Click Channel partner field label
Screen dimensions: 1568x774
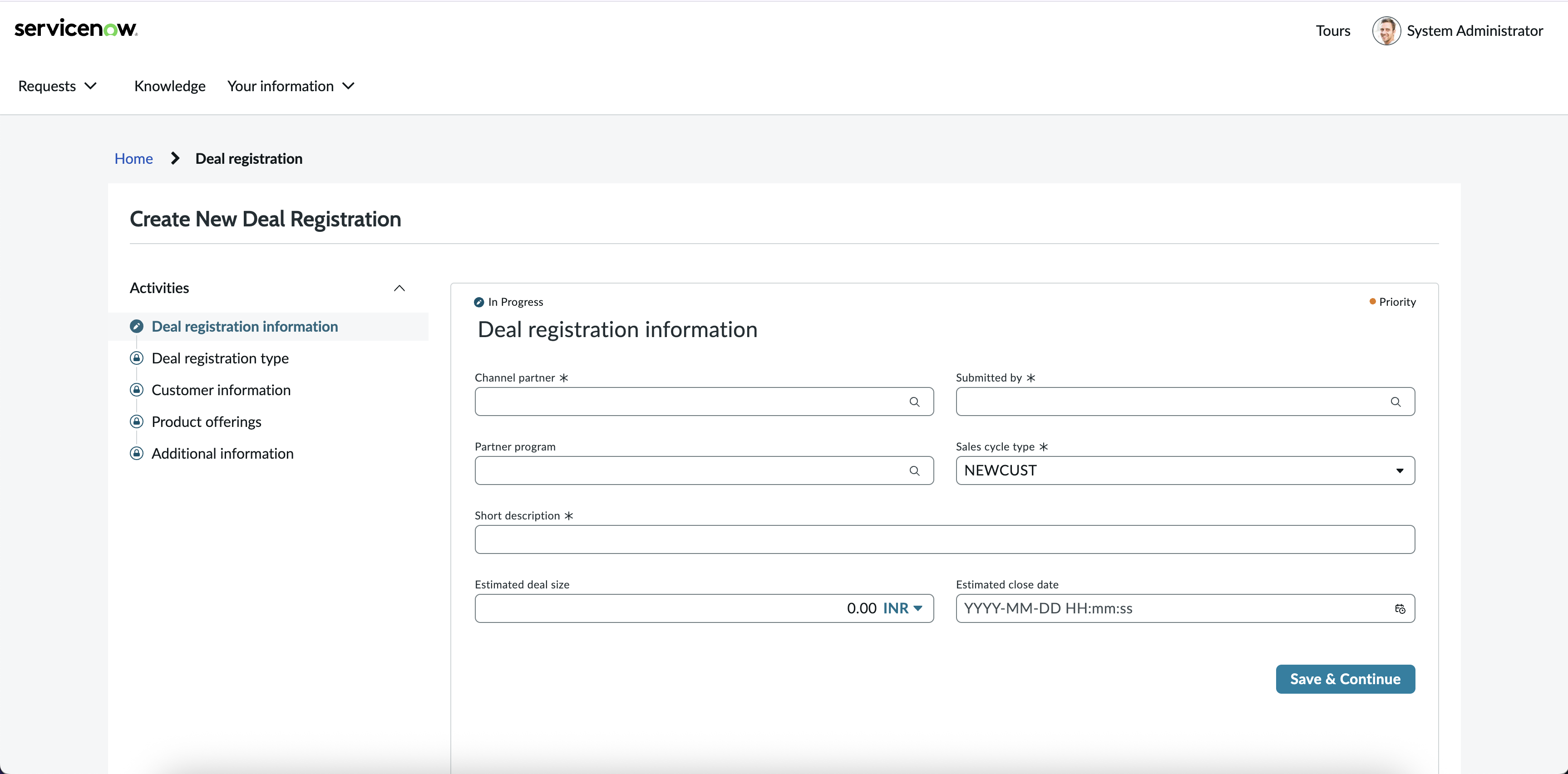point(514,377)
